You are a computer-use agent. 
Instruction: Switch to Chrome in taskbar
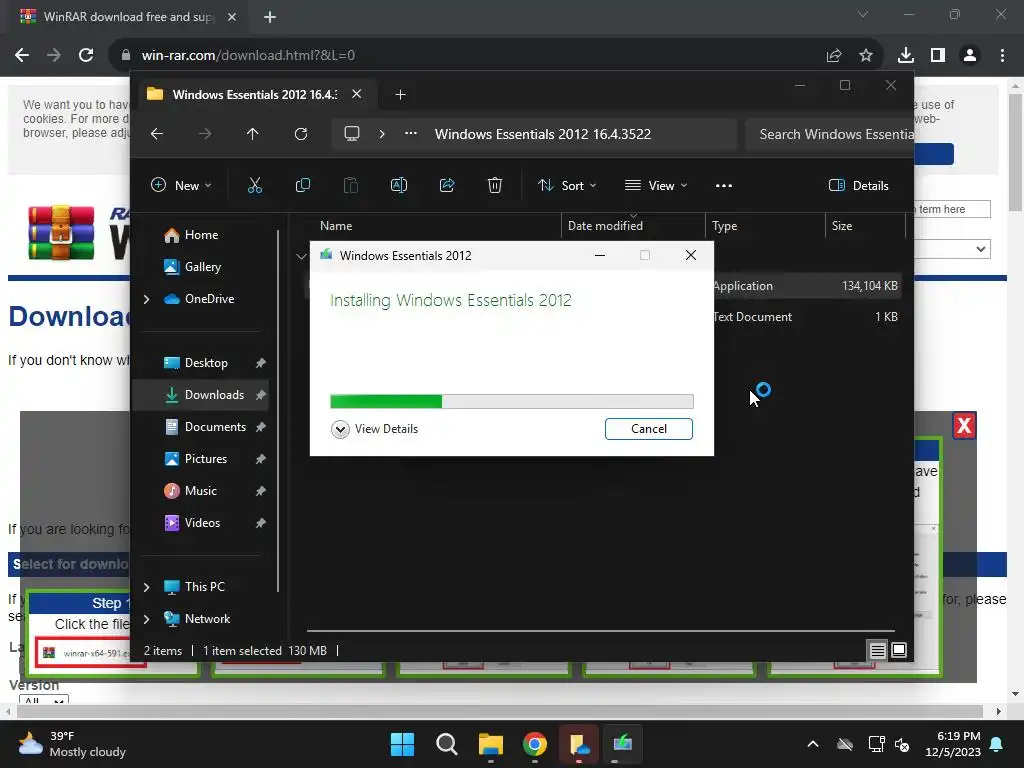pos(535,744)
